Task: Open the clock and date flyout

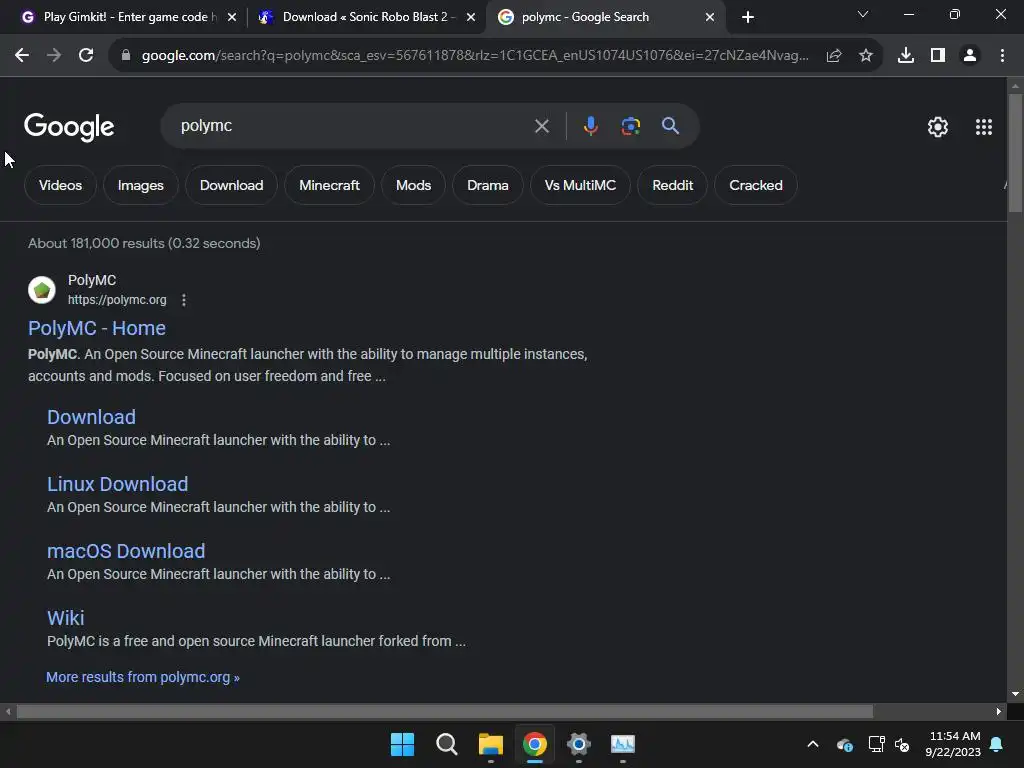Action: pyautogui.click(x=953, y=744)
